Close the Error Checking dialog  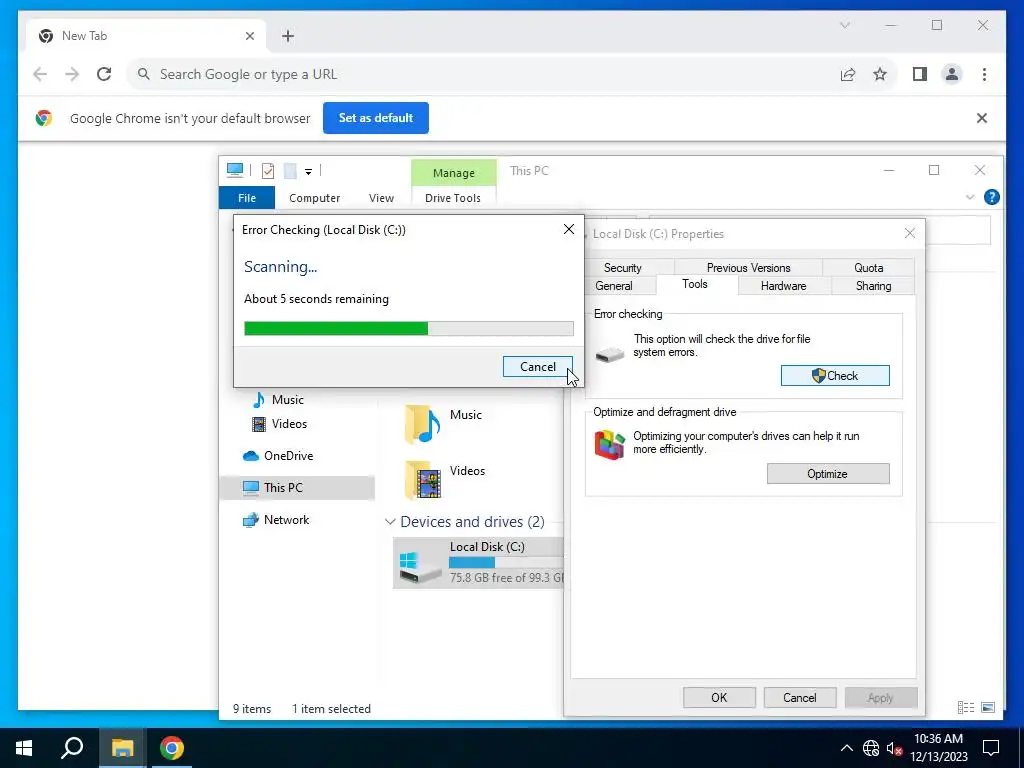[569, 229]
